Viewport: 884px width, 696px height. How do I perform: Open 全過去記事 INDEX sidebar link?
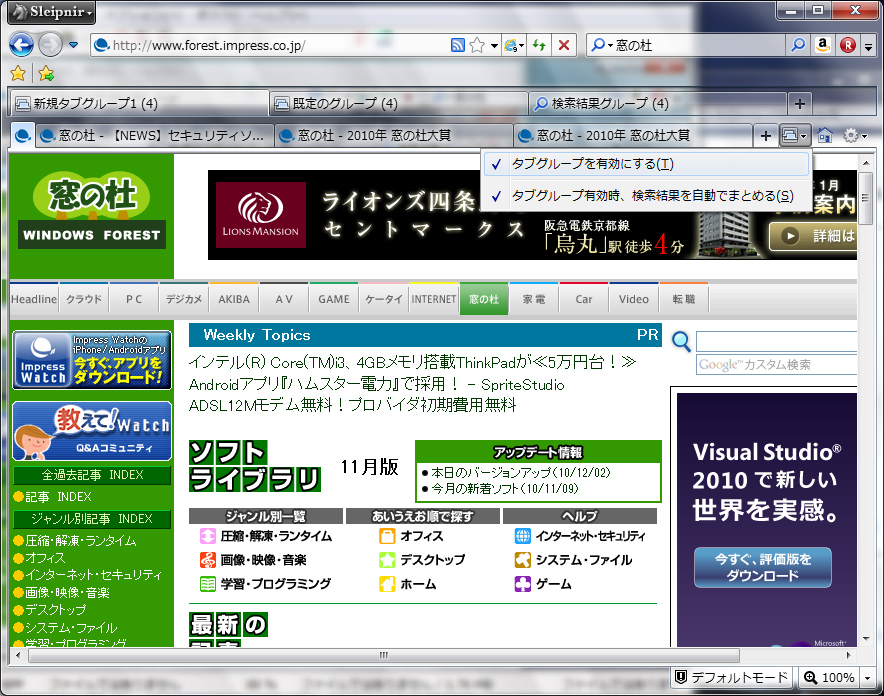(x=92, y=475)
